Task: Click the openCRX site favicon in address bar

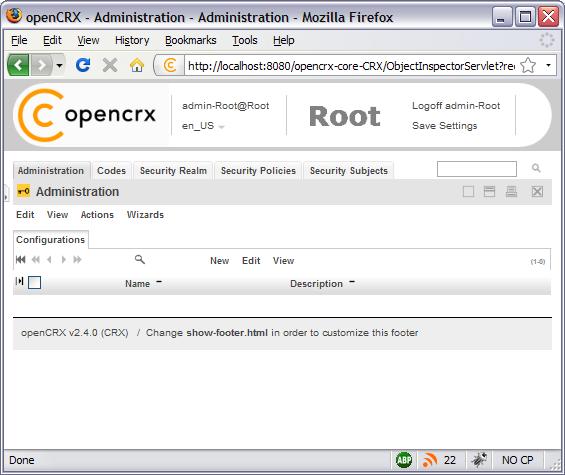Action: pos(170,65)
